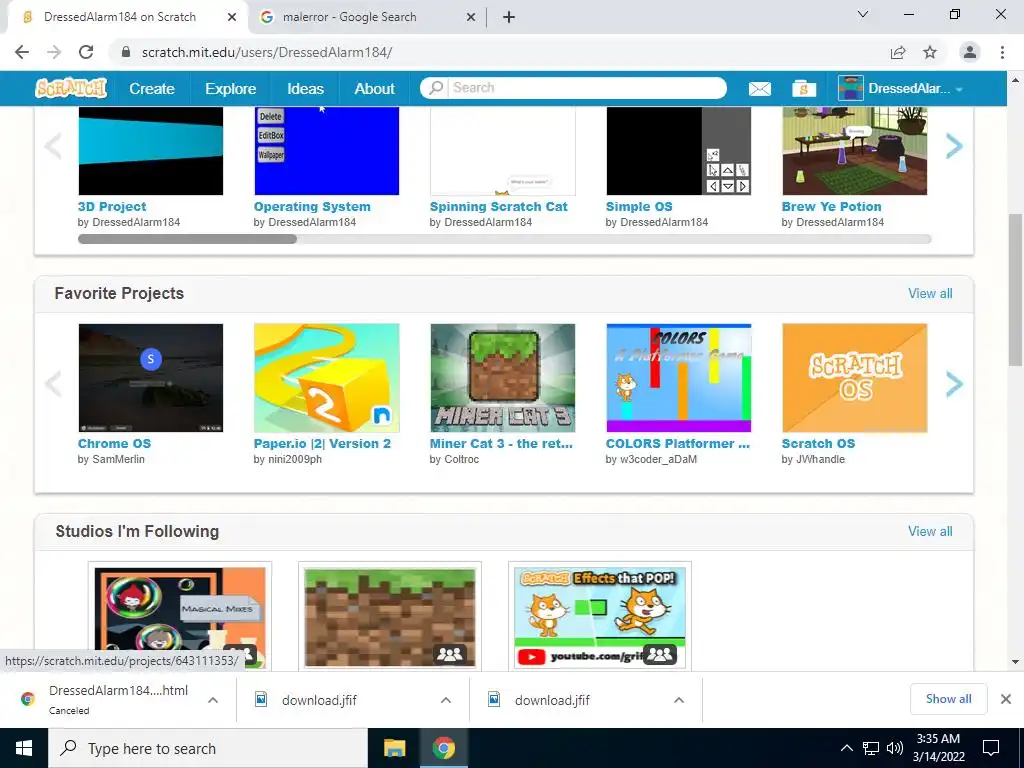Click the browser address bar URL

click(x=266, y=52)
